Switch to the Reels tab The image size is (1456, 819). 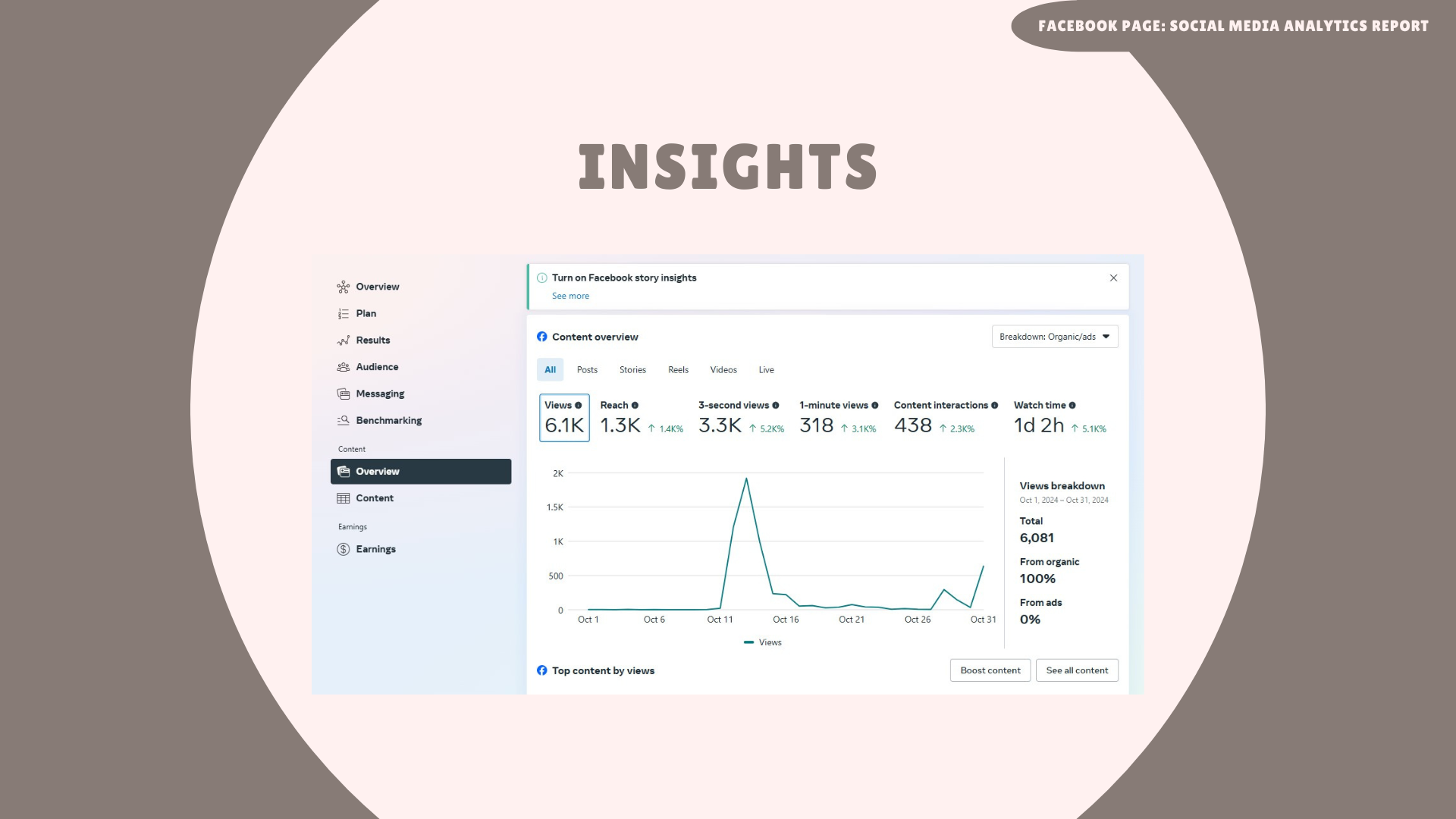678,370
